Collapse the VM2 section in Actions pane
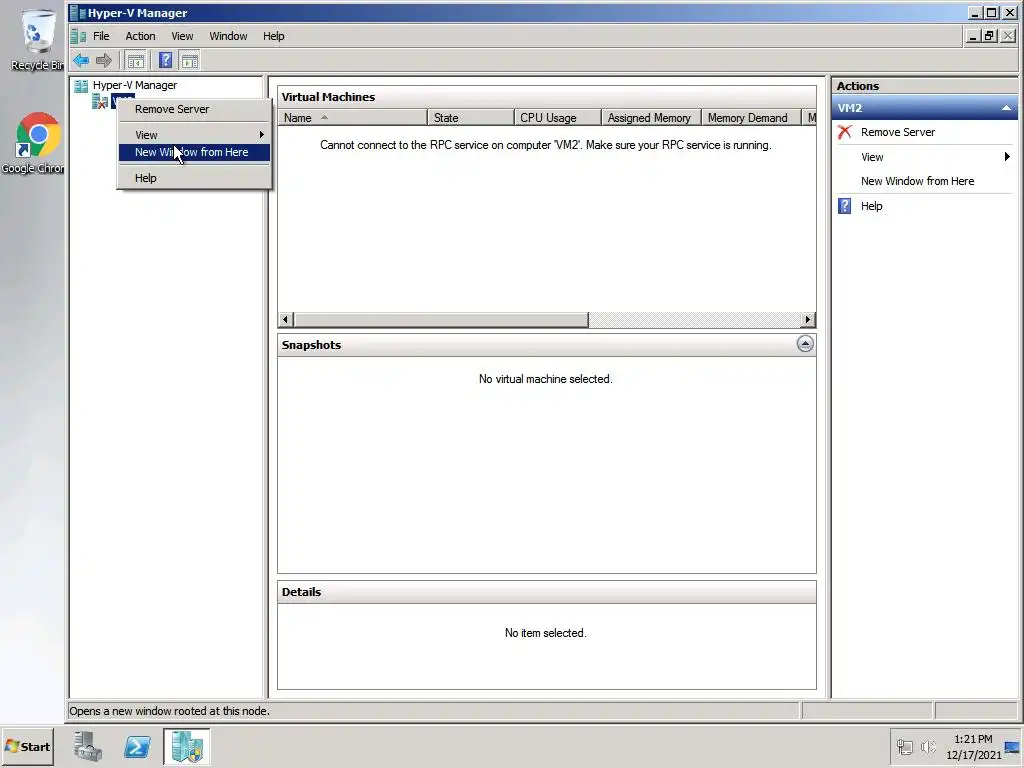Image resolution: width=1024 pixels, height=768 pixels. pos(1006,108)
